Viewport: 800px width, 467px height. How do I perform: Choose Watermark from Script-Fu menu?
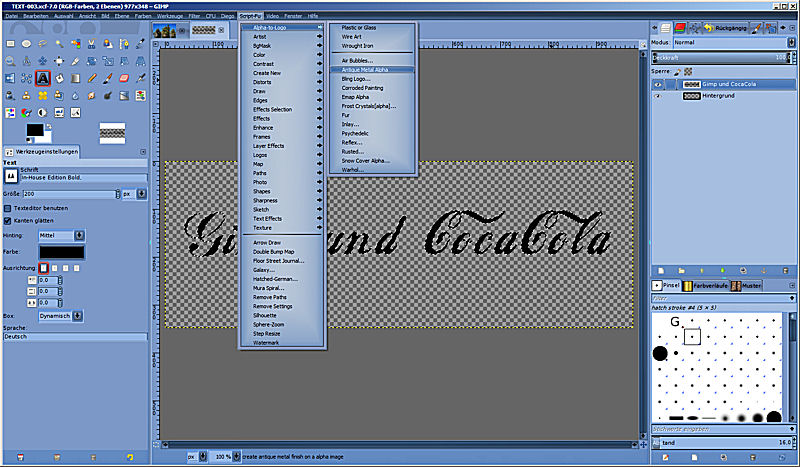point(282,343)
